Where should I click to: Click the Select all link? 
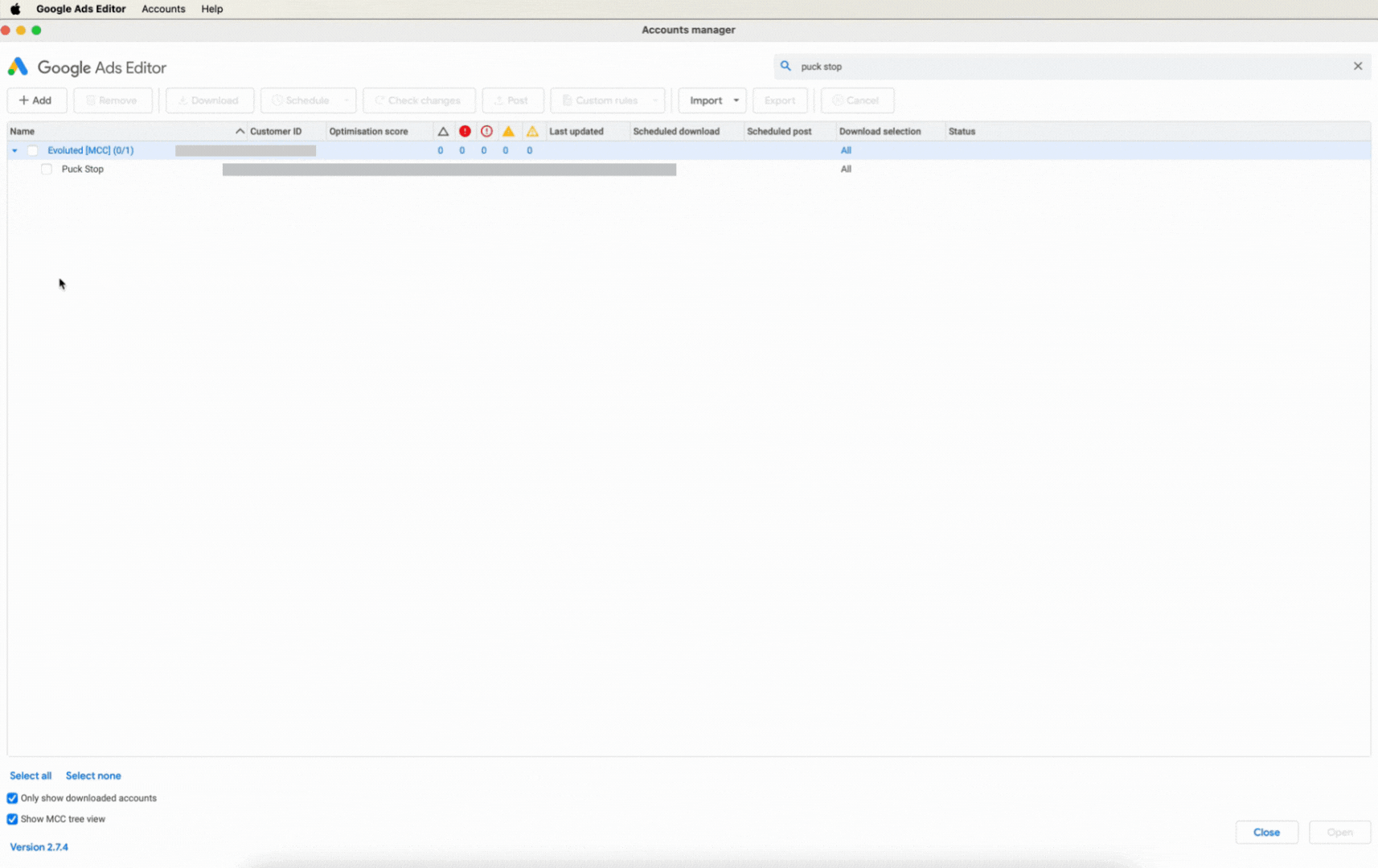[x=31, y=776]
